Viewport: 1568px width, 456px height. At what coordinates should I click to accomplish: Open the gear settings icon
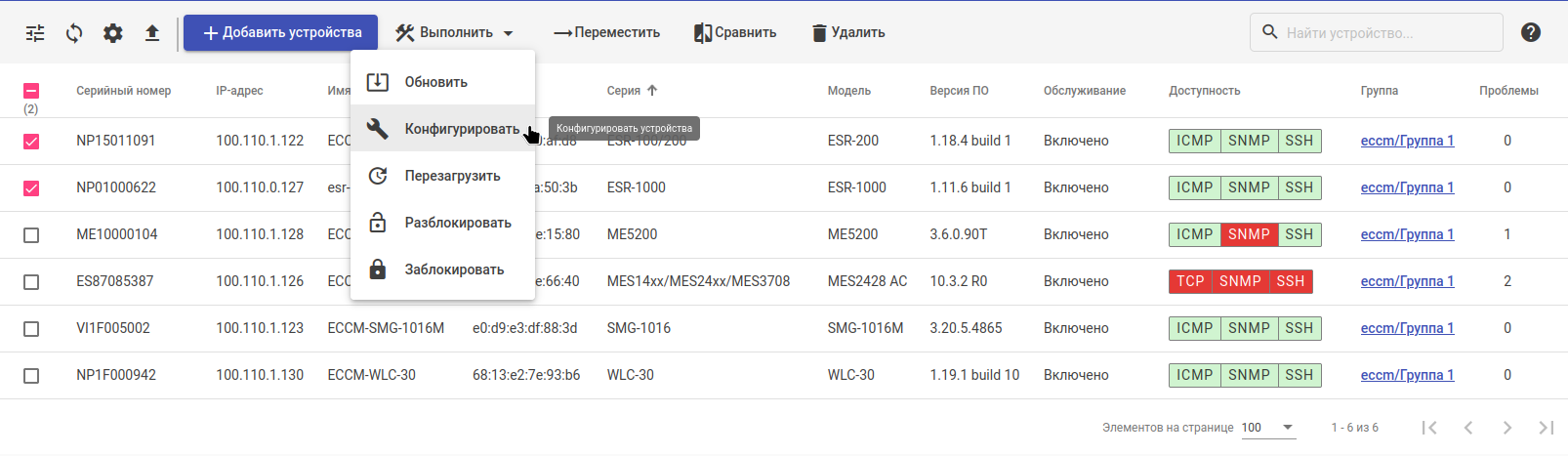coord(113,33)
